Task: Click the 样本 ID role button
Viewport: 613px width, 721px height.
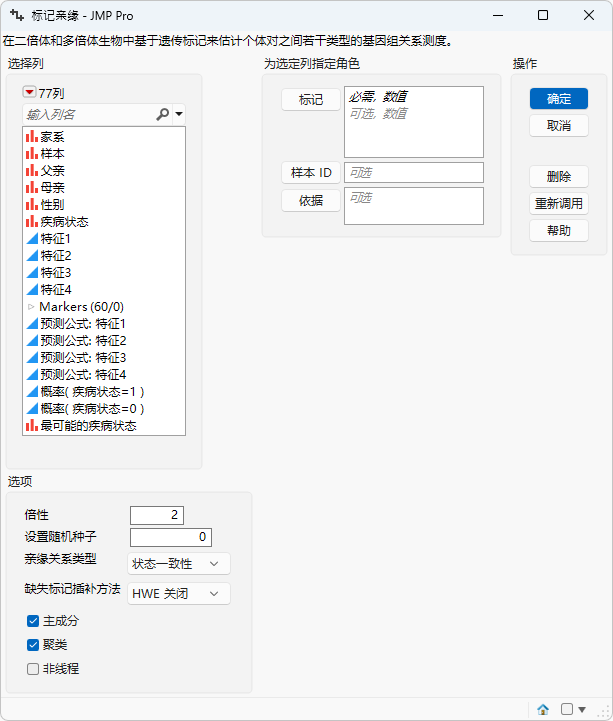Action: click(311, 173)
